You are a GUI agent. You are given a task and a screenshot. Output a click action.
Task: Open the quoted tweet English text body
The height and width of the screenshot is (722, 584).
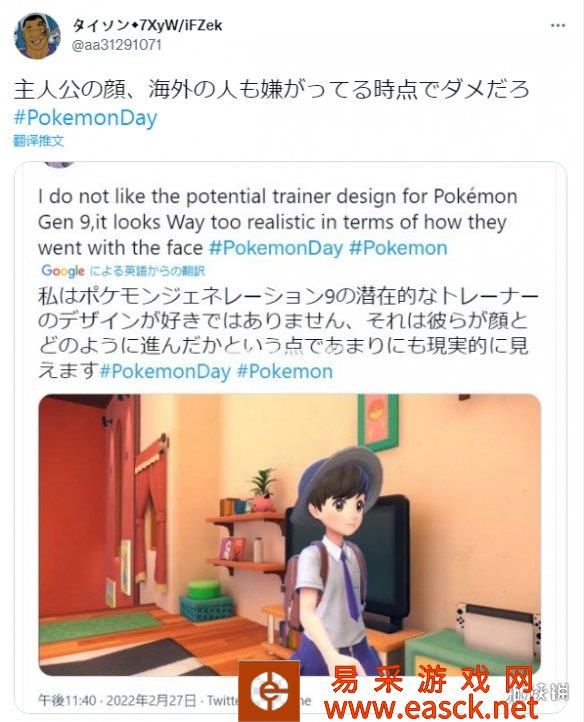coord(278,222)
